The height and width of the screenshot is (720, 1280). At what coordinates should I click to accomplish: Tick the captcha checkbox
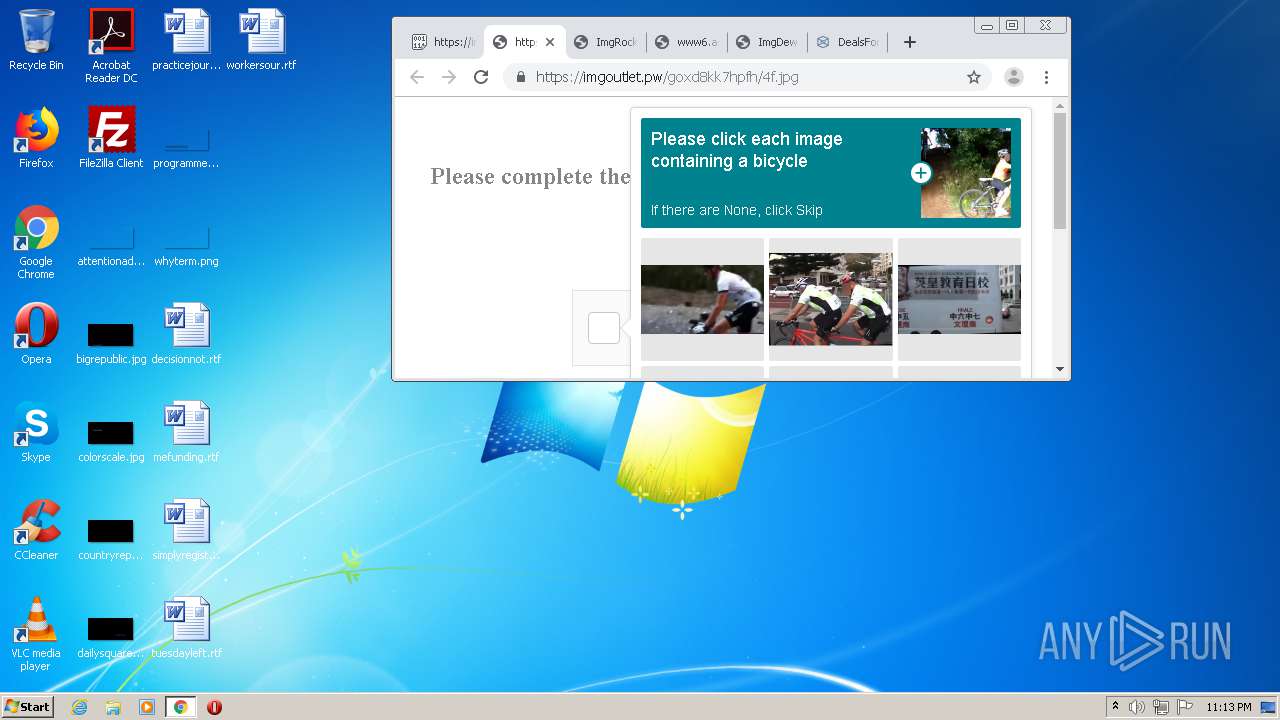604,328
